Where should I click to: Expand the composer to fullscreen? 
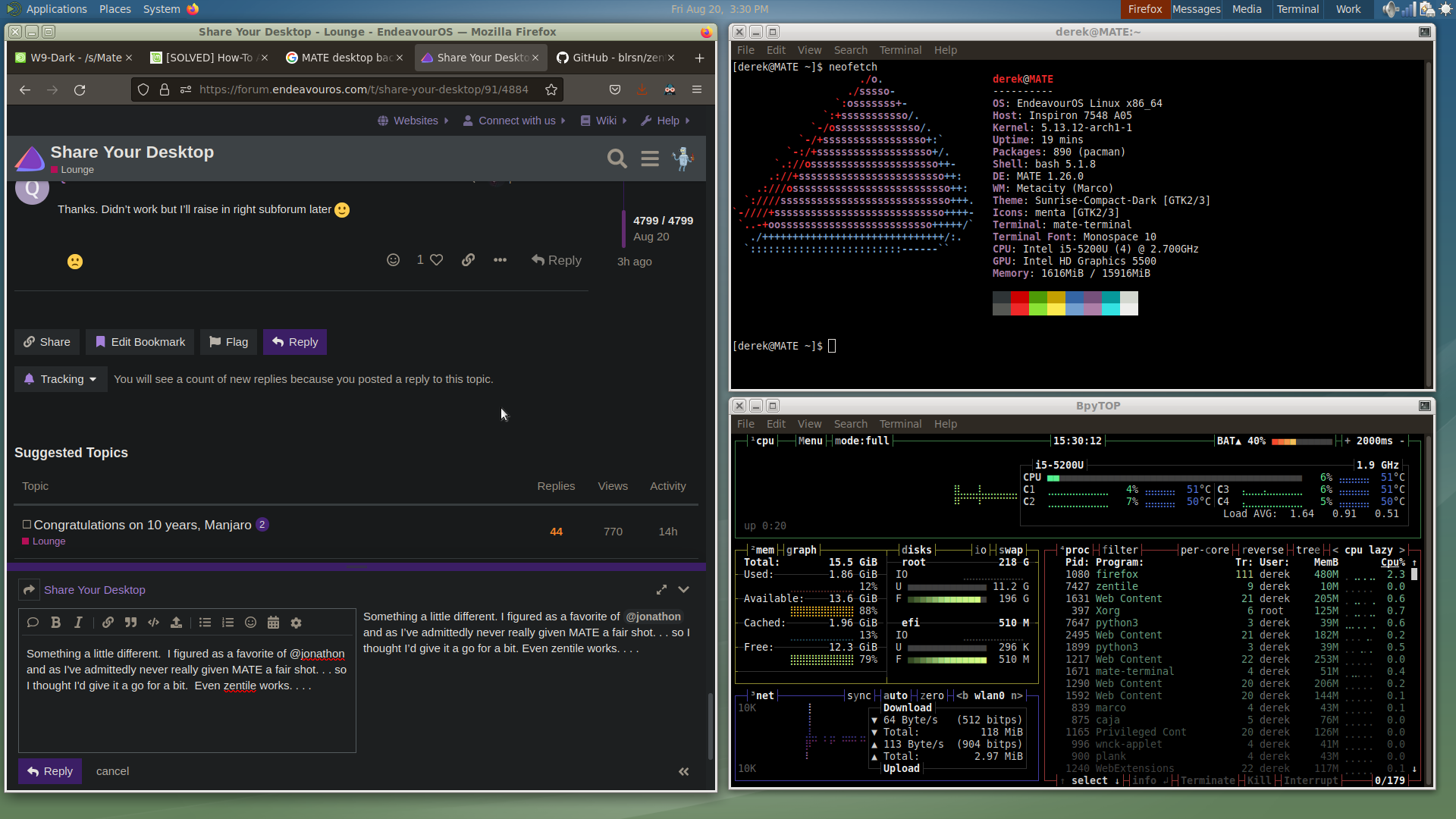point(661,589)
